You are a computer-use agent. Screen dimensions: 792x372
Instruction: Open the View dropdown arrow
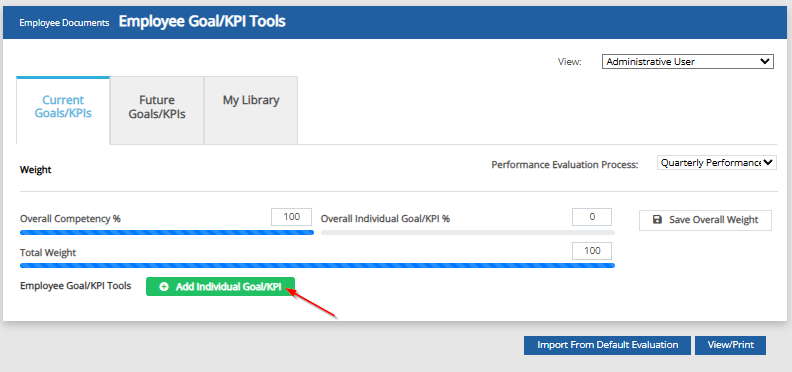tap(765, 62)
